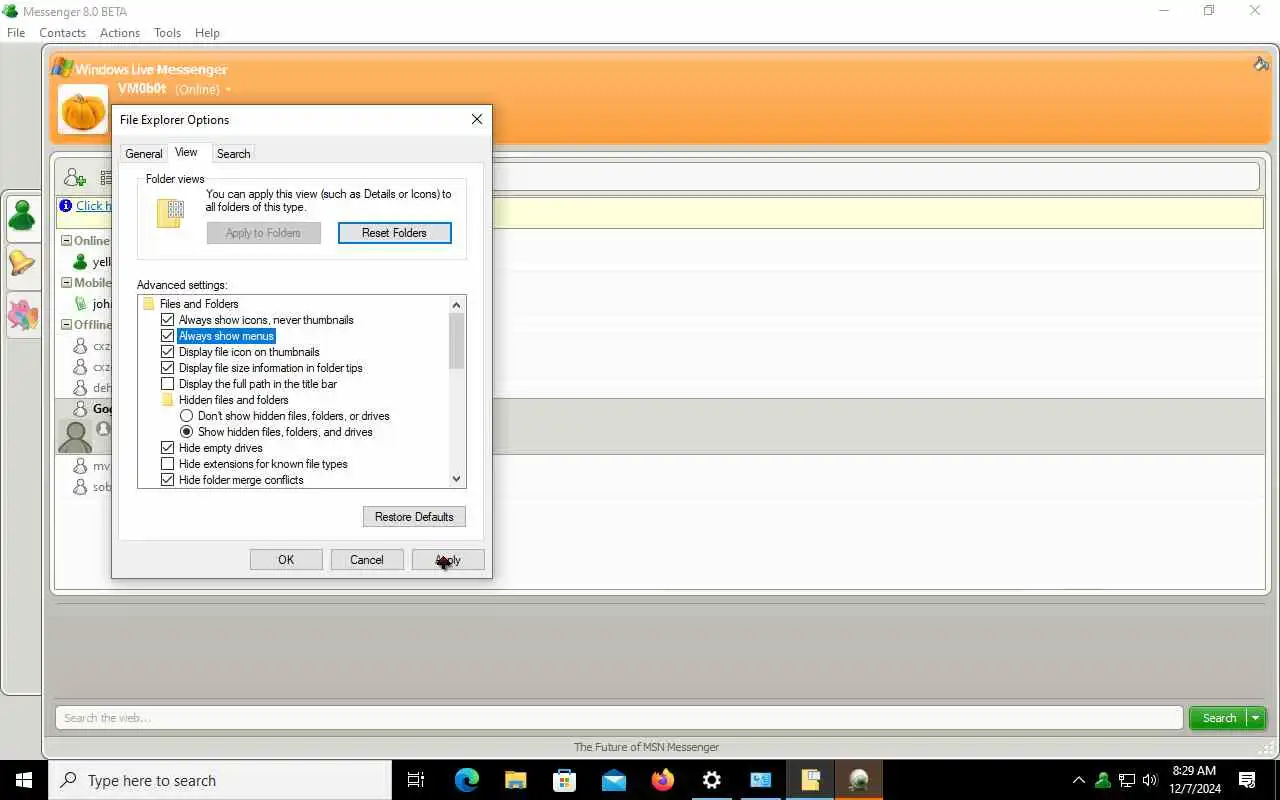The image size is (1280, 800).
Task: Click Restore Defaults
Action: tap(414, 517)
